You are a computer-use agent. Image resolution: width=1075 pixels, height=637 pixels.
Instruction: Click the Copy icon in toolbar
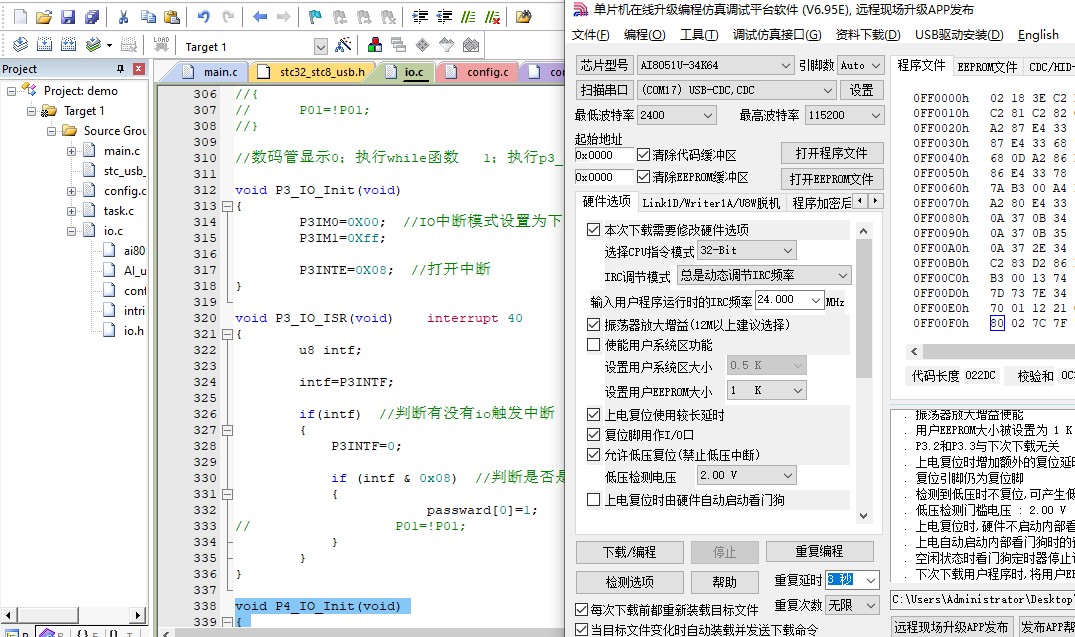click(x=148, y=16)
